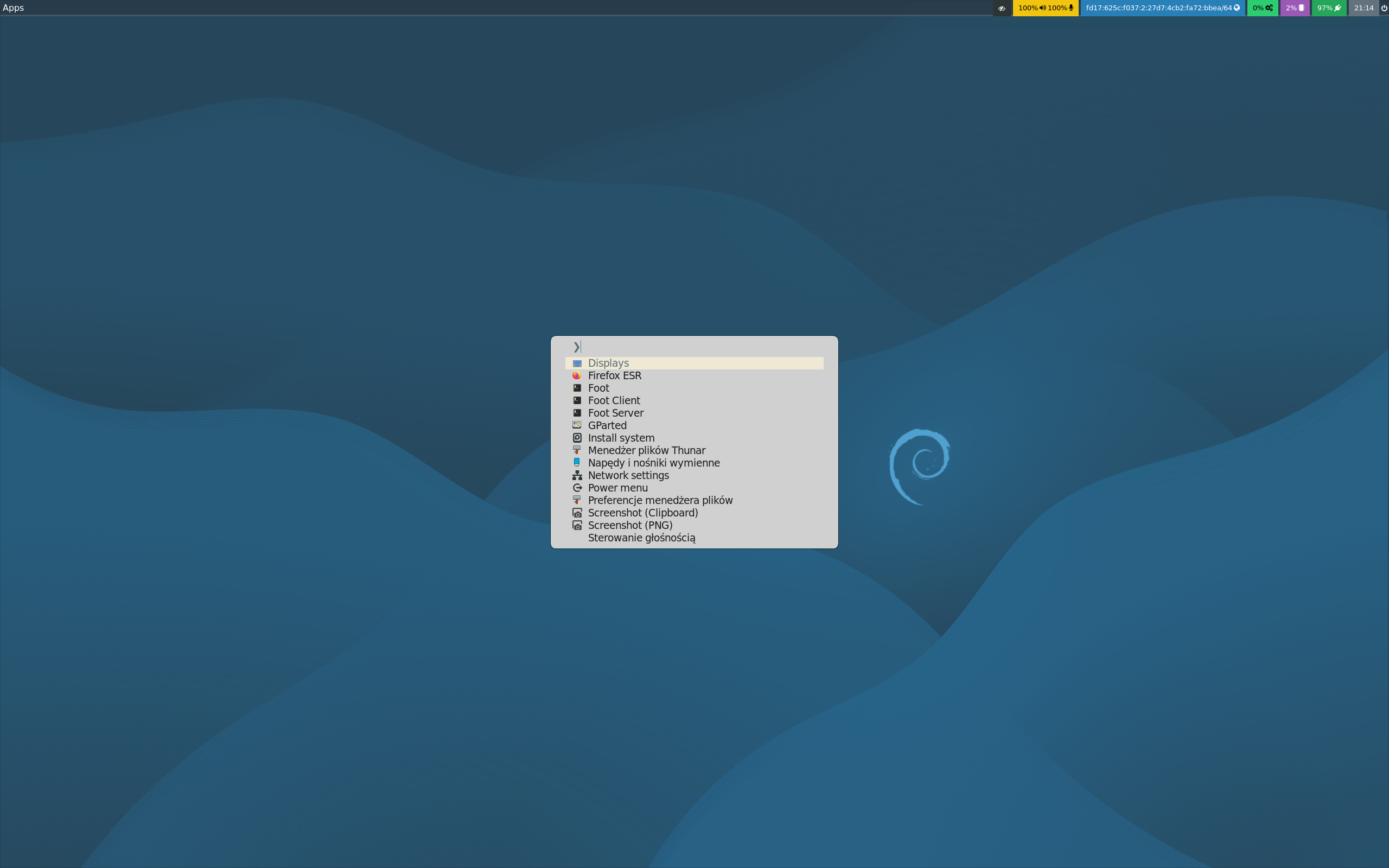Pick the GParted entry
The width and height of the screenshot is (1389, 868).
[694, 425]
